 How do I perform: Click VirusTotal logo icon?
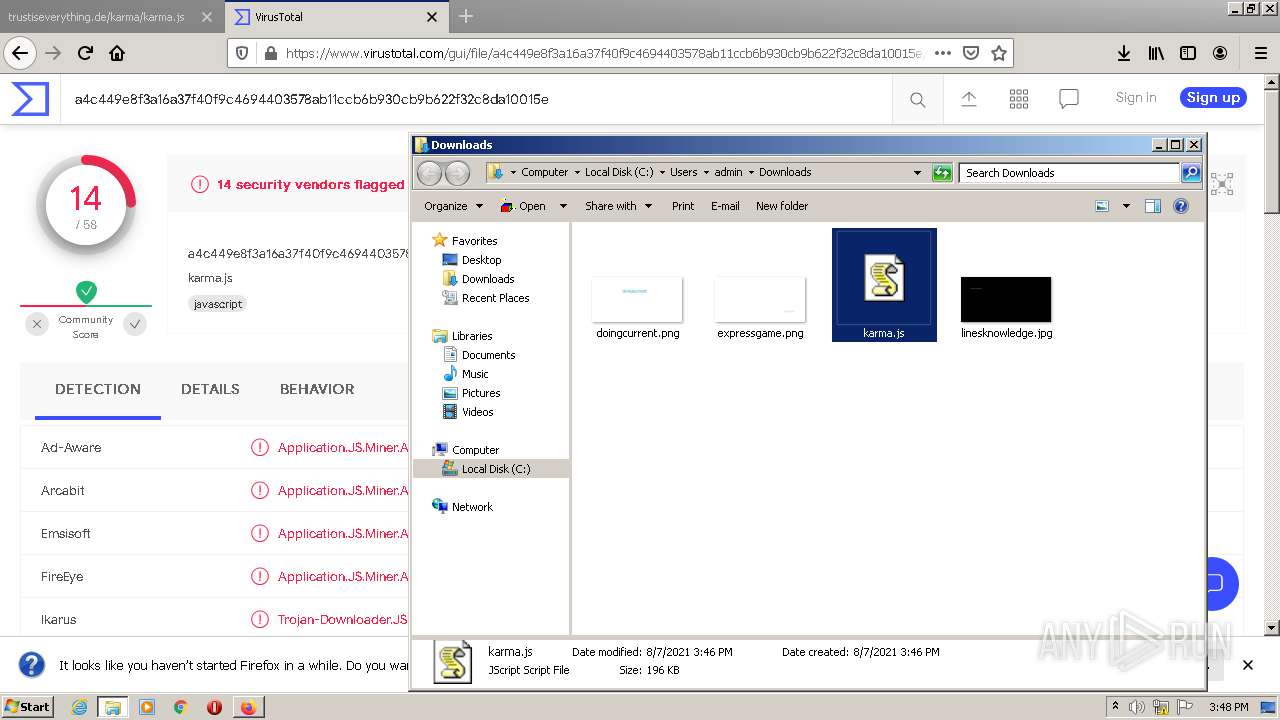point(30,99)
